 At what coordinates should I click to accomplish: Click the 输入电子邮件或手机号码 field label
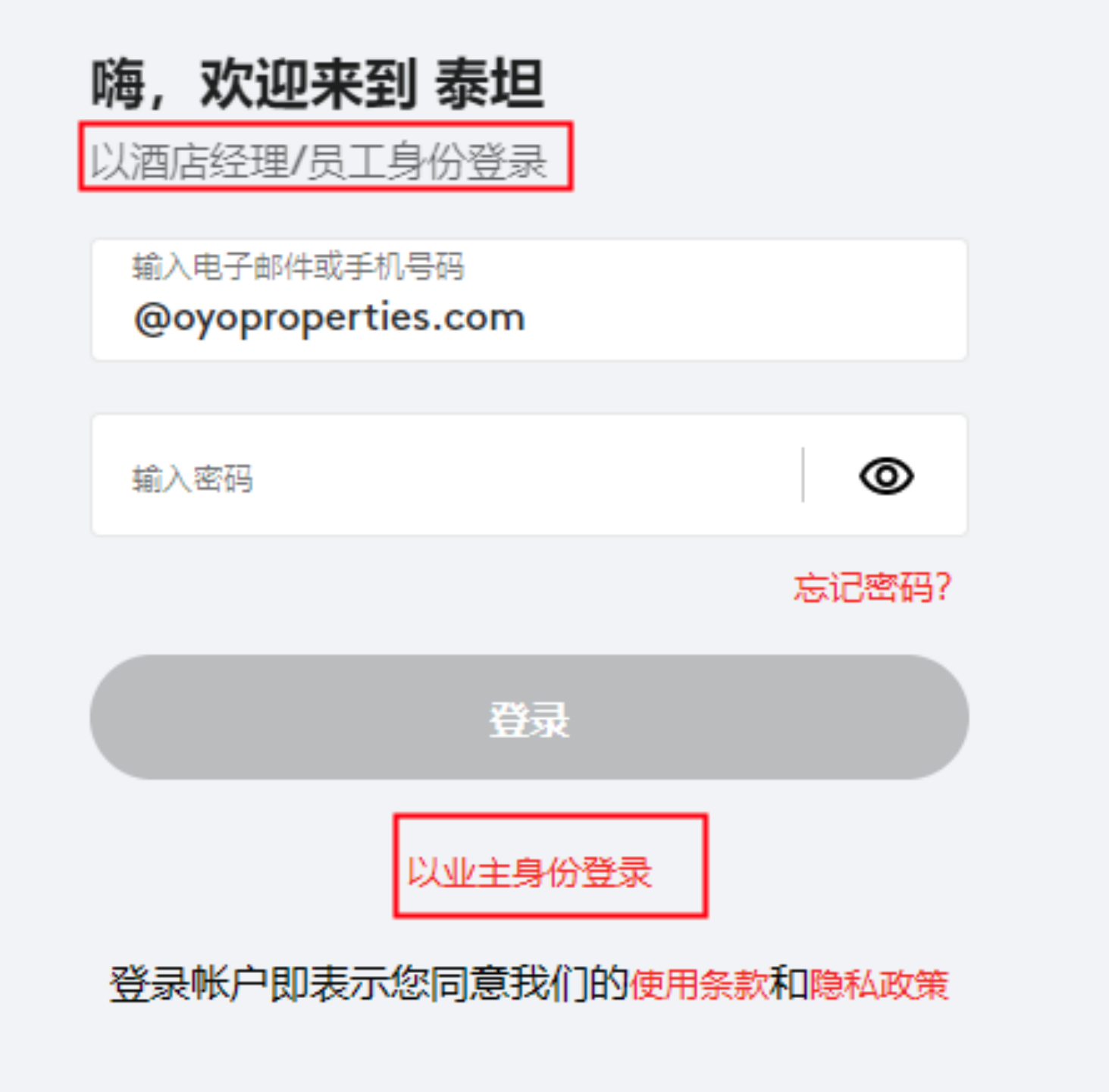(298, 267)
